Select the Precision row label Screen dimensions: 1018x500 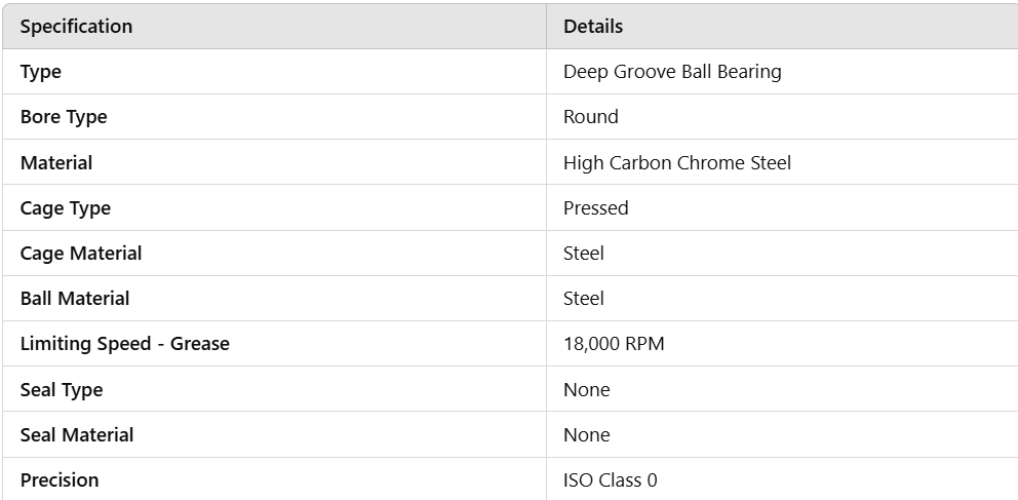[x=61, y=481]
